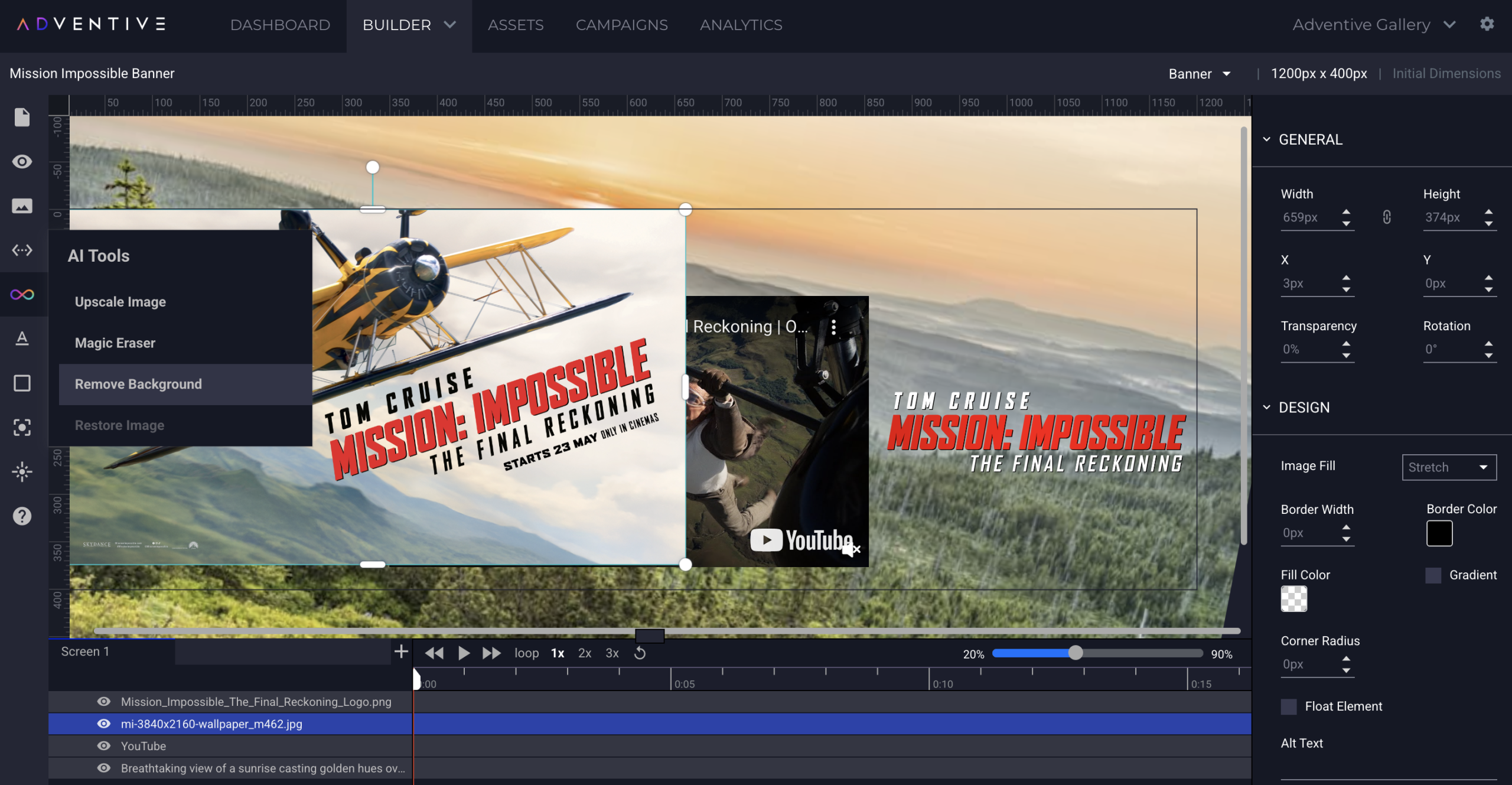1512x785 pixels.
Task: Click the AI Tools infinity icon
Action: point(22,294)
